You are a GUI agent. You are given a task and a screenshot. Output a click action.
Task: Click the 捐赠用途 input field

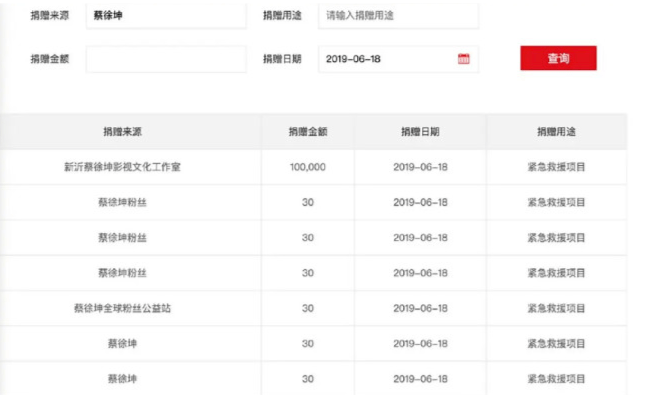(x=398, y=16)
